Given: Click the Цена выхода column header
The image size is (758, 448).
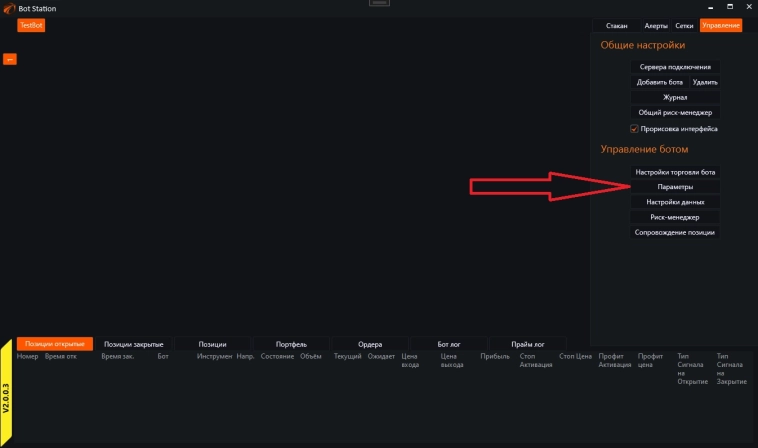Looking at the screenshot, I should point(452,361).
